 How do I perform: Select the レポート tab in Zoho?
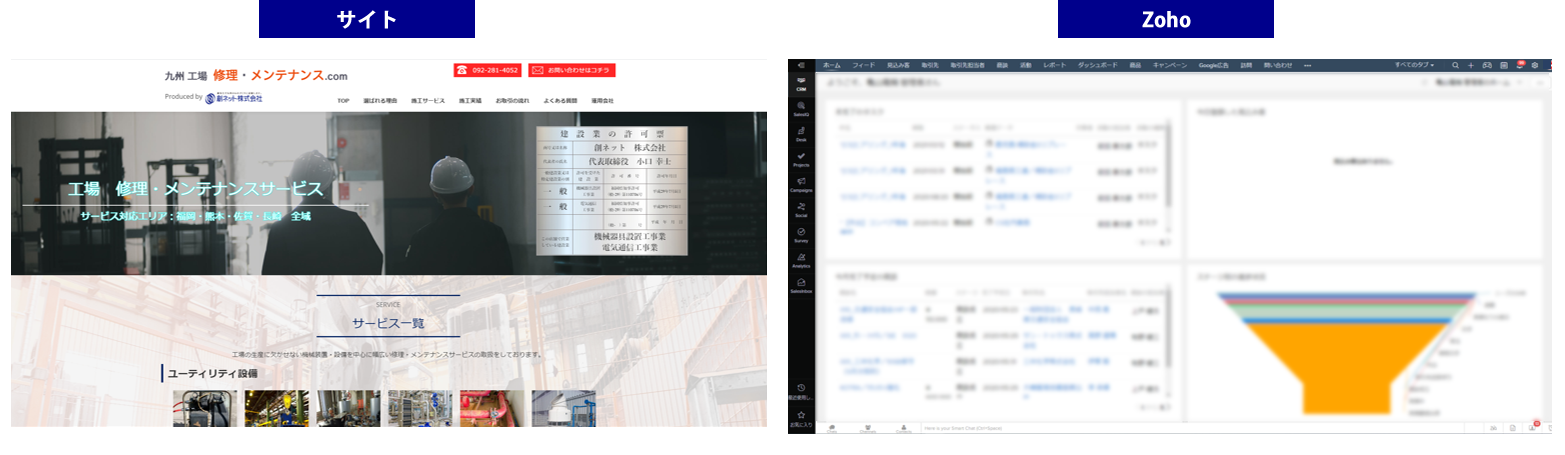coord(1055,65)
